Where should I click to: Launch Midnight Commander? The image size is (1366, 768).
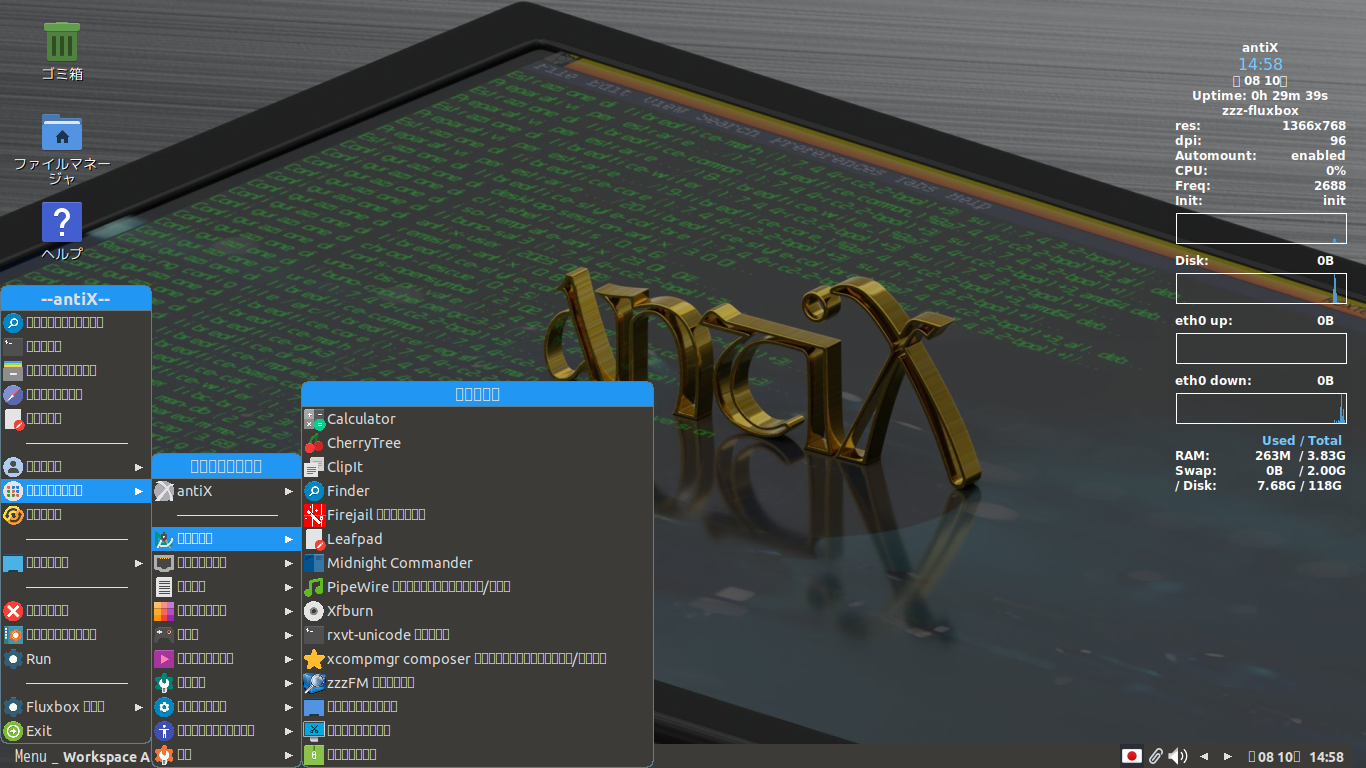(477, 563)
